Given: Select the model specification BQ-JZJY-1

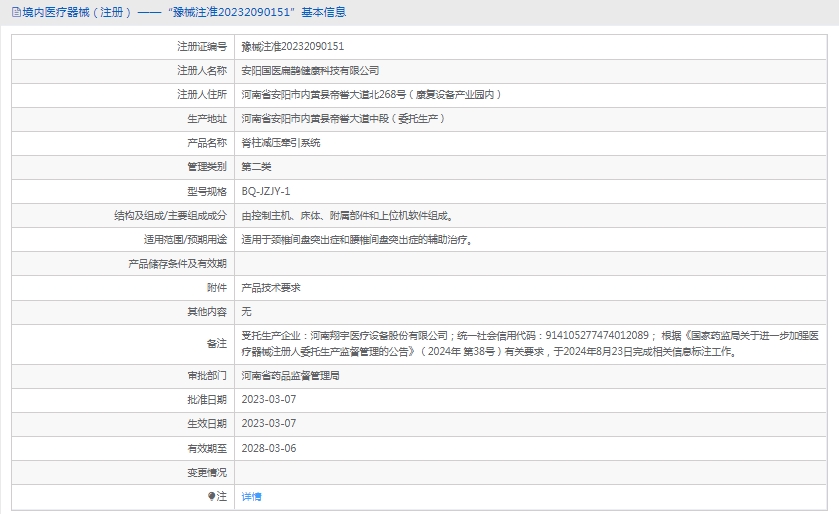Looking at the screenshot, I should click(266, 190).
